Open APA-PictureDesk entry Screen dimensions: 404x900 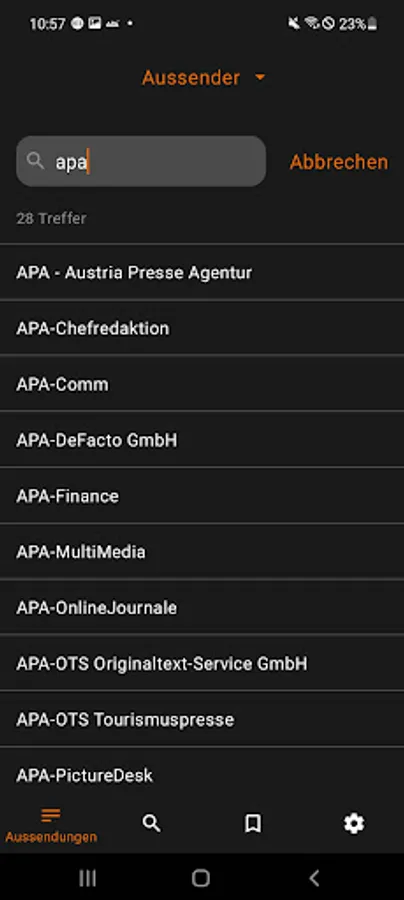click(202, 775)
